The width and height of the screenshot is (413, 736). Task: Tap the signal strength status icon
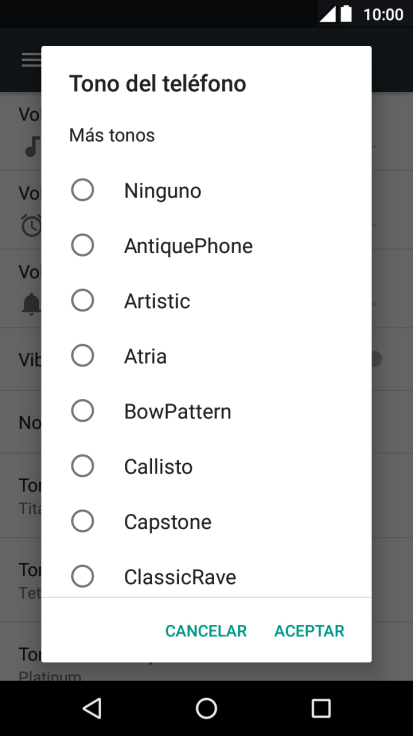328,14
